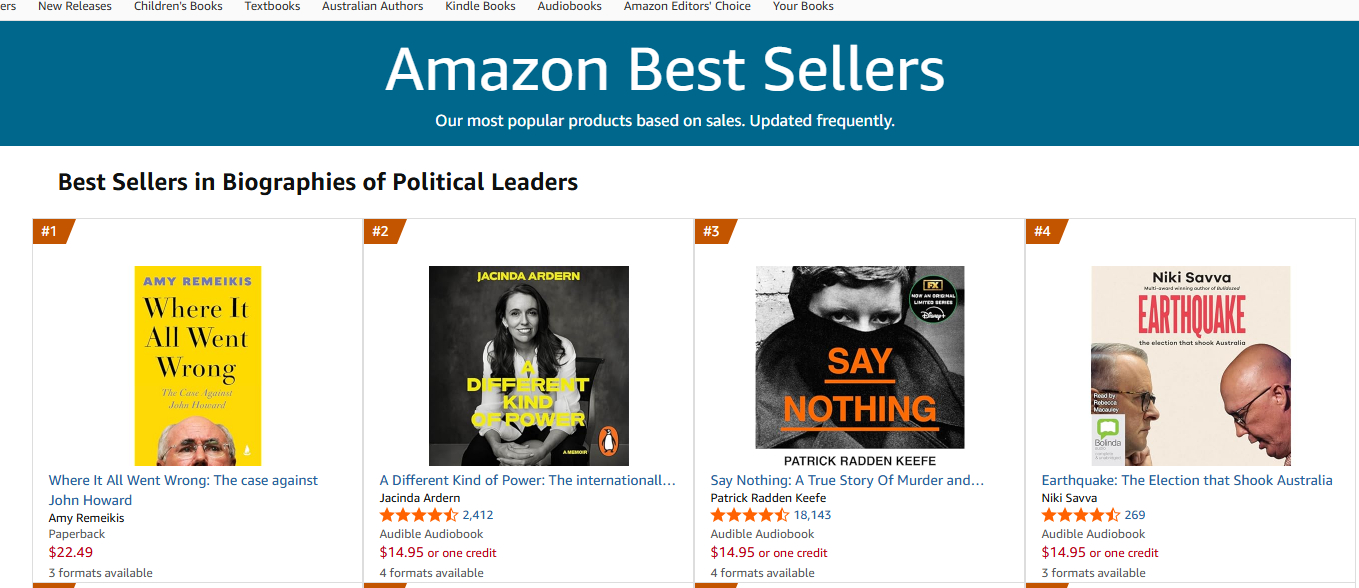This screenshot has width=1359, height=588.
Task: Click the Jacinda Ardern author link
Action: 420,498
